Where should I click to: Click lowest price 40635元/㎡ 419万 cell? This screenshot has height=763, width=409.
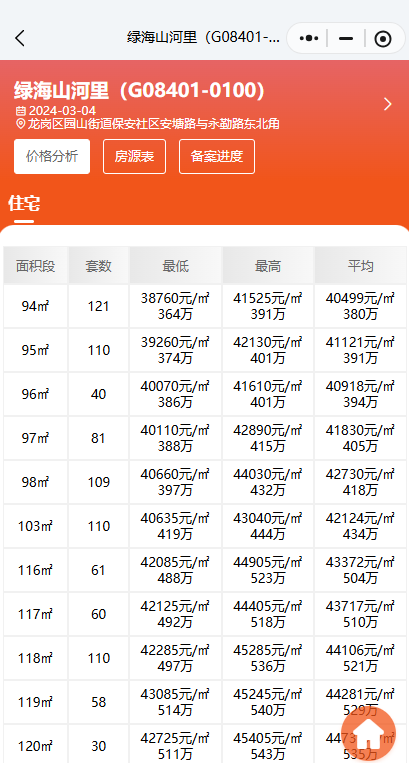175,526
